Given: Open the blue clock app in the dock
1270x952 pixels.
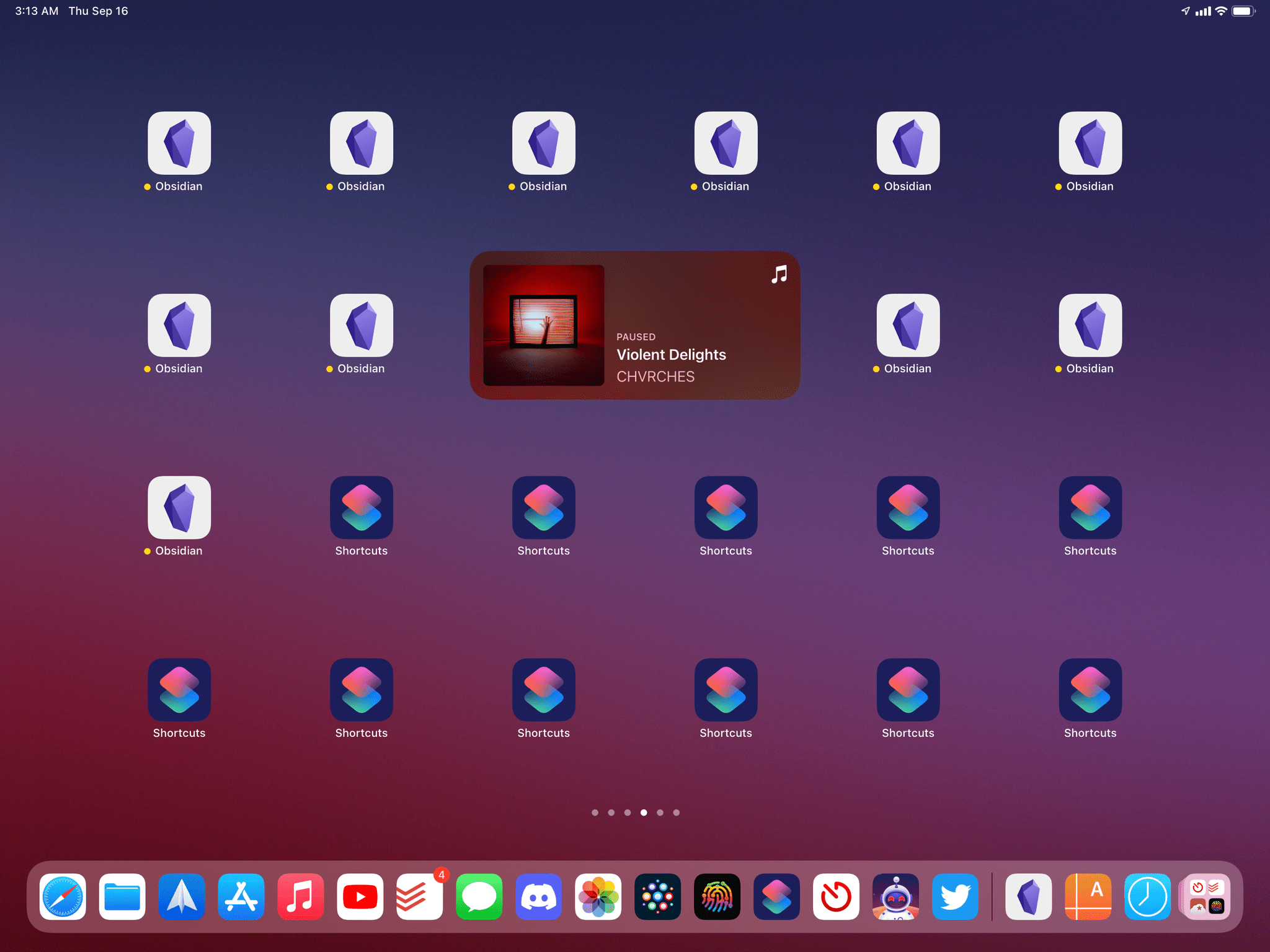Looking at the screenshot, I should (1148, 896).
